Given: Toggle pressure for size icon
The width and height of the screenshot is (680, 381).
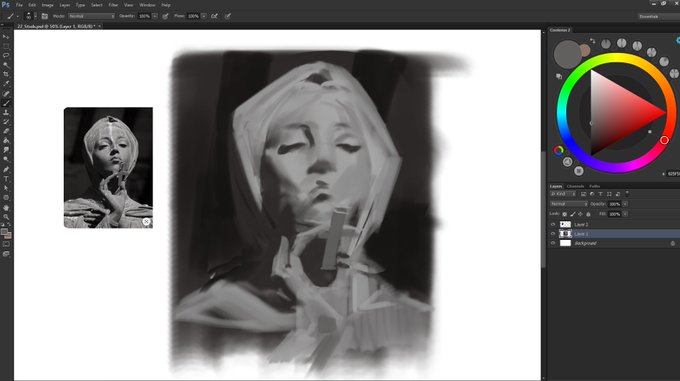Looking at the screenshot, I should pos(228,16).
